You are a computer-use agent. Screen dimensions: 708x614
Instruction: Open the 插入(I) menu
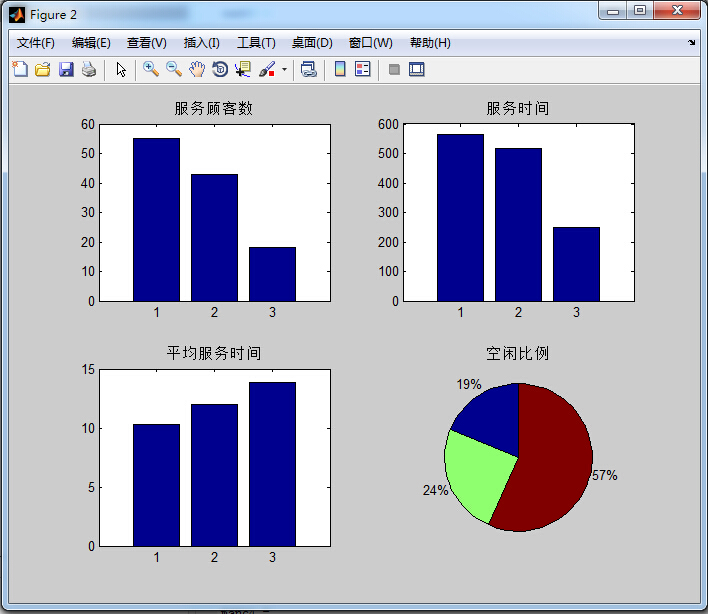201,43
